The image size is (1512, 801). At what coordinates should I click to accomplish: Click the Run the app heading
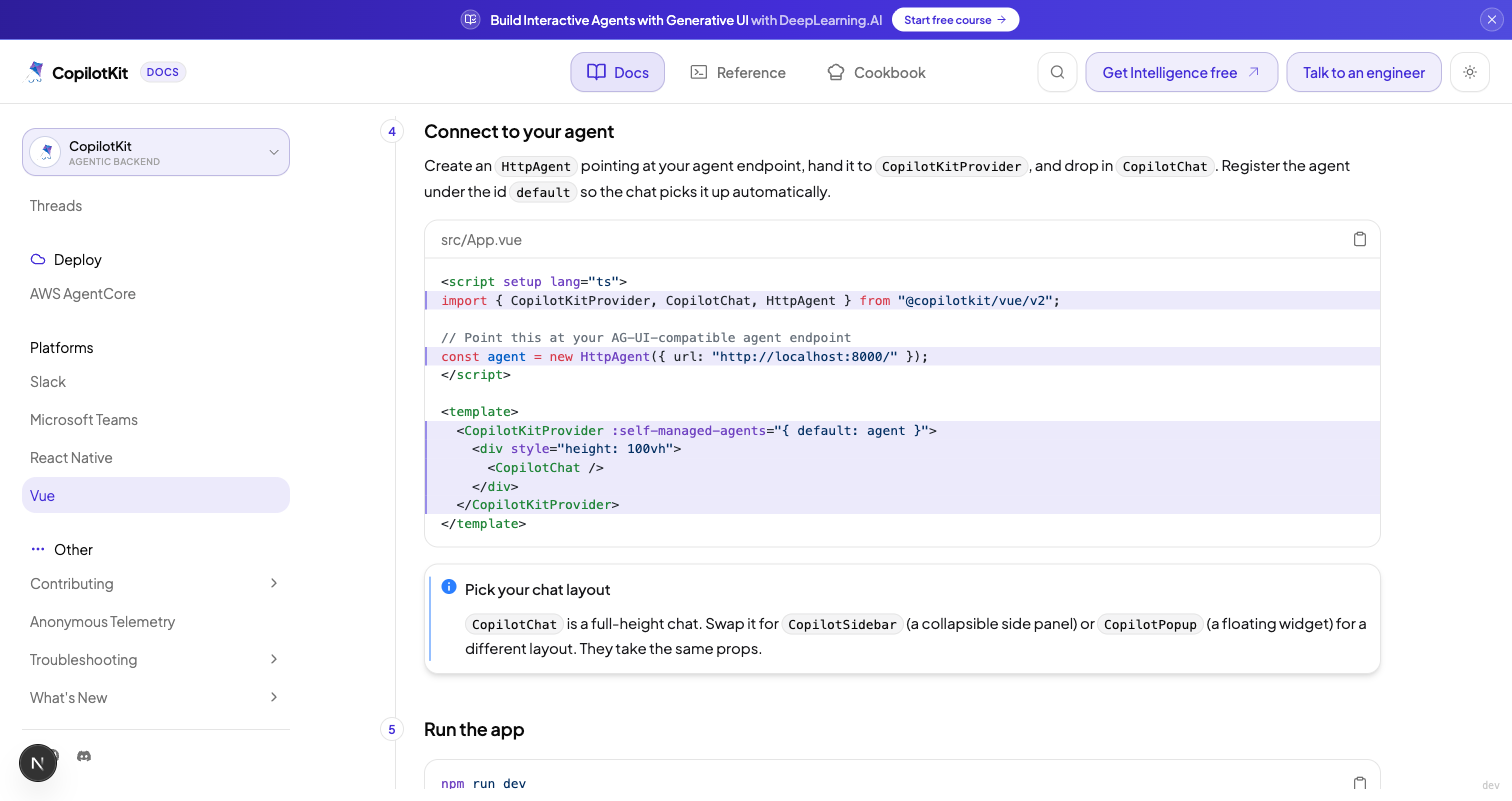[x=474, y=730]
